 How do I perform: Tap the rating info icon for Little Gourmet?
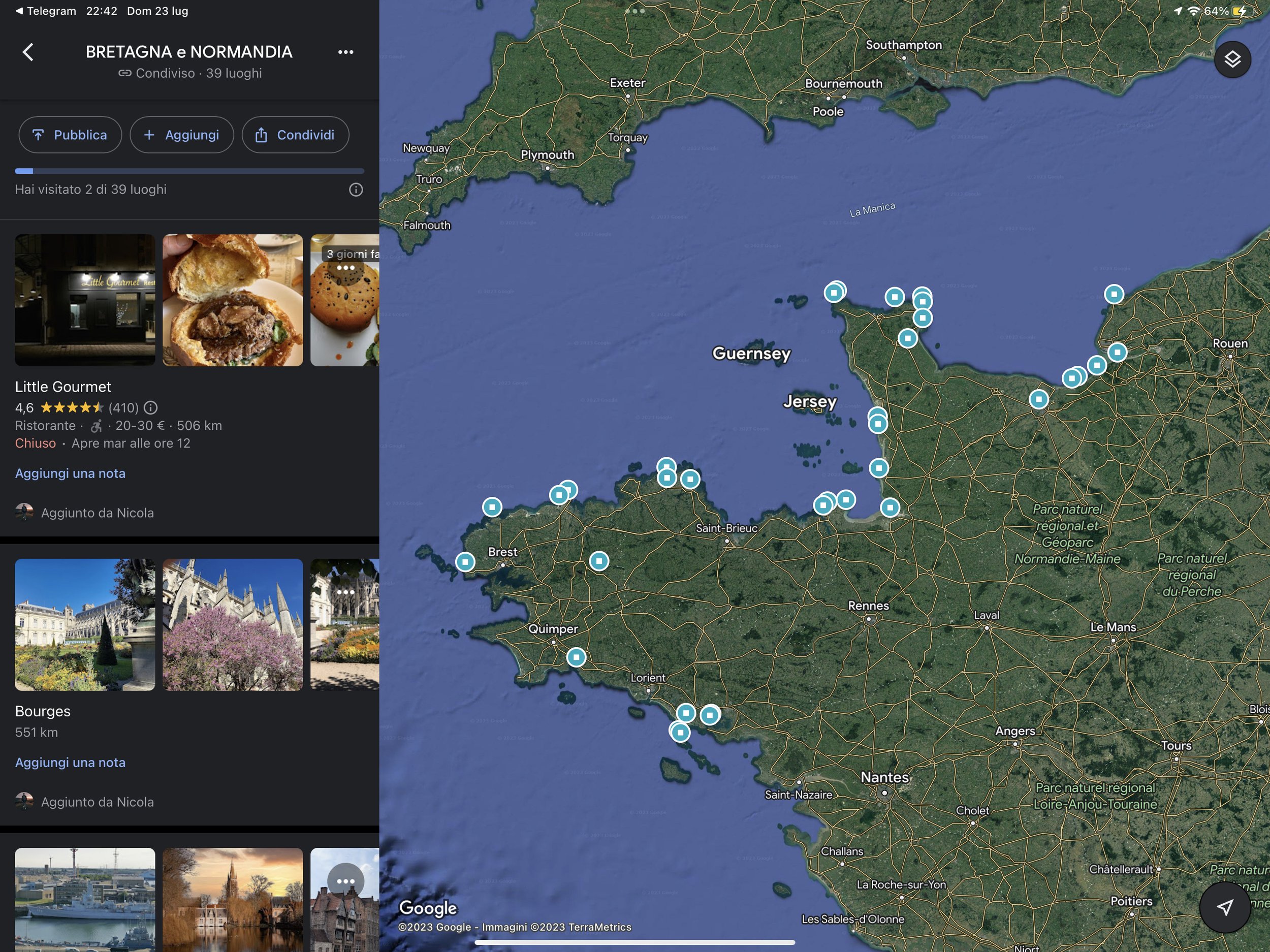pyautogui.click(x=150, y=407)
